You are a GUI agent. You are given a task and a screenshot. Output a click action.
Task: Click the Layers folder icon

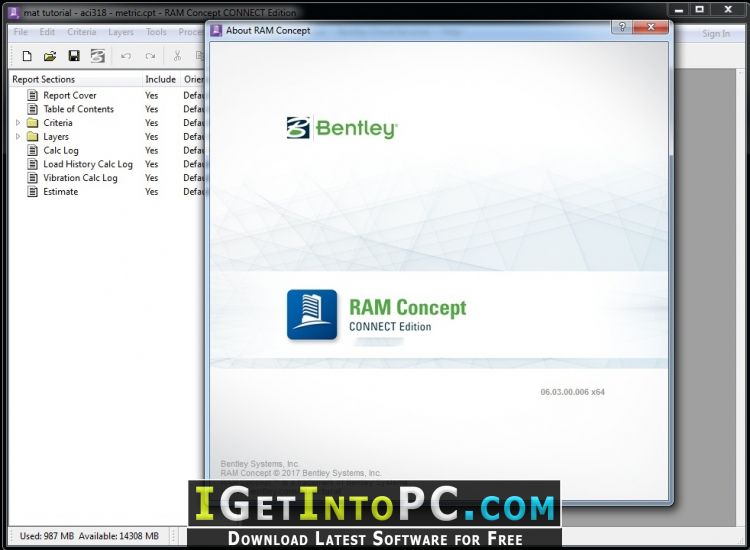pos(33,137)
